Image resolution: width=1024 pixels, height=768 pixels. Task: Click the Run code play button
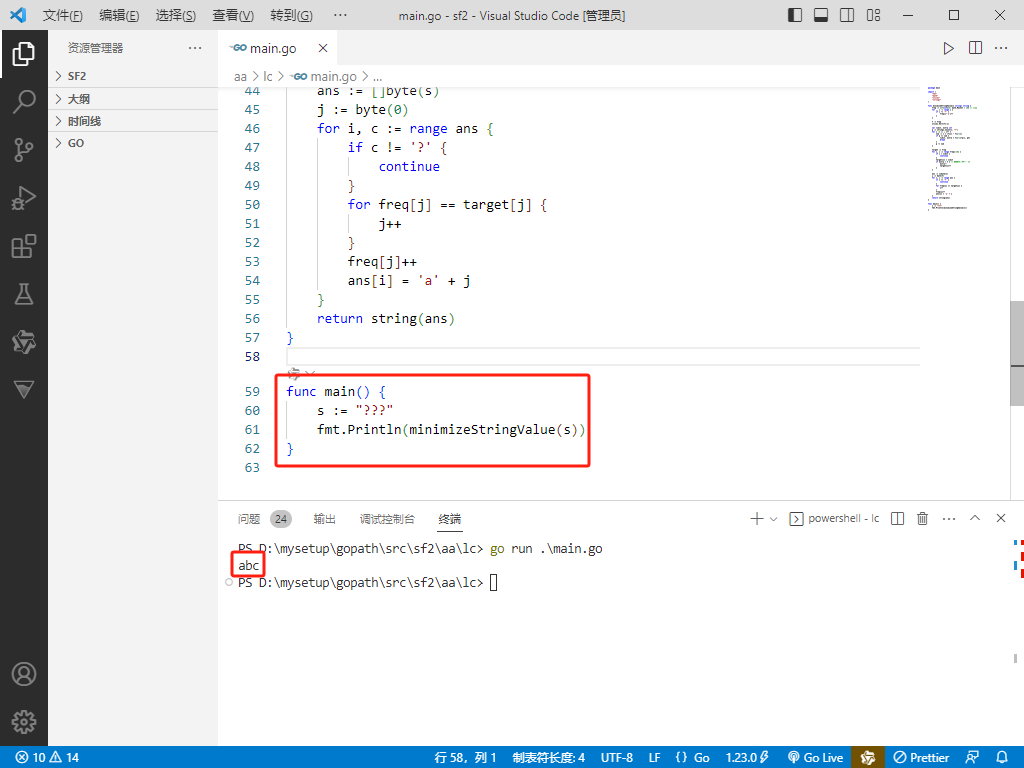[948, 48]
